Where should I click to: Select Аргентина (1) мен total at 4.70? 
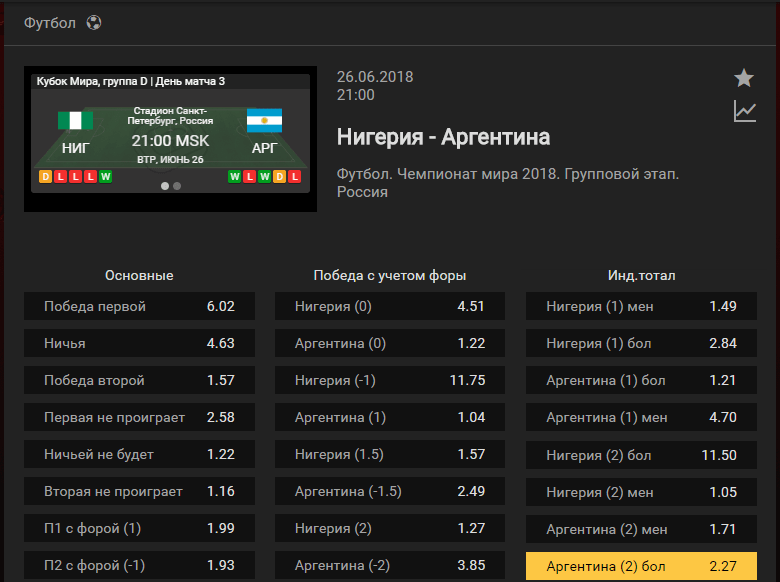point(641,417)
